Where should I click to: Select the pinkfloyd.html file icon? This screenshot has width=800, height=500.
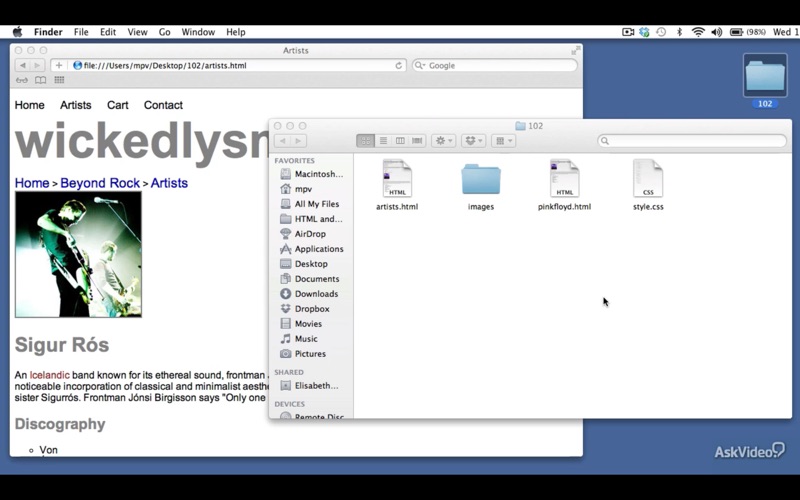click(564, 179)
